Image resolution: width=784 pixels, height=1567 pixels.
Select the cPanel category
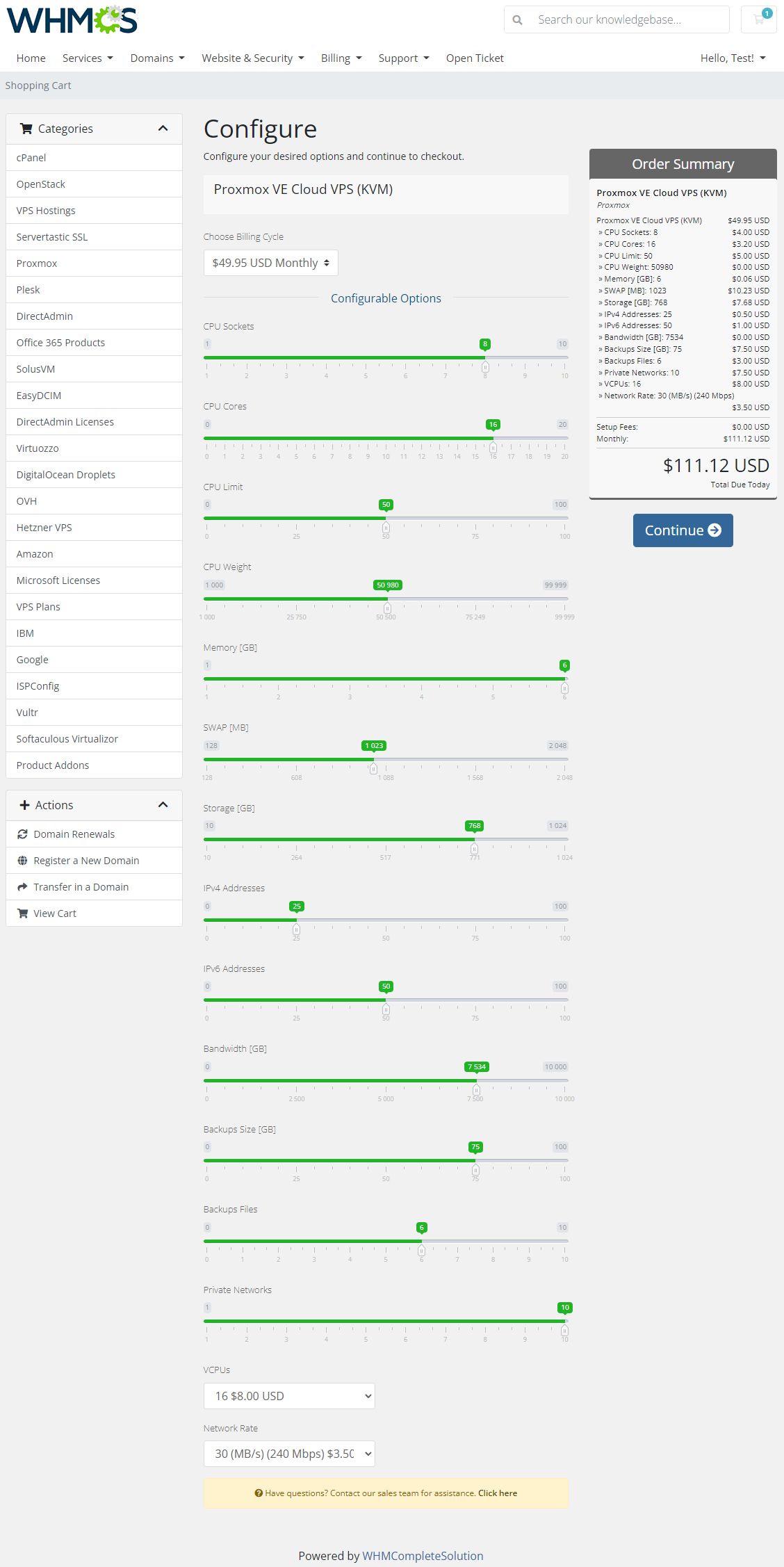(x=94, y=158)
